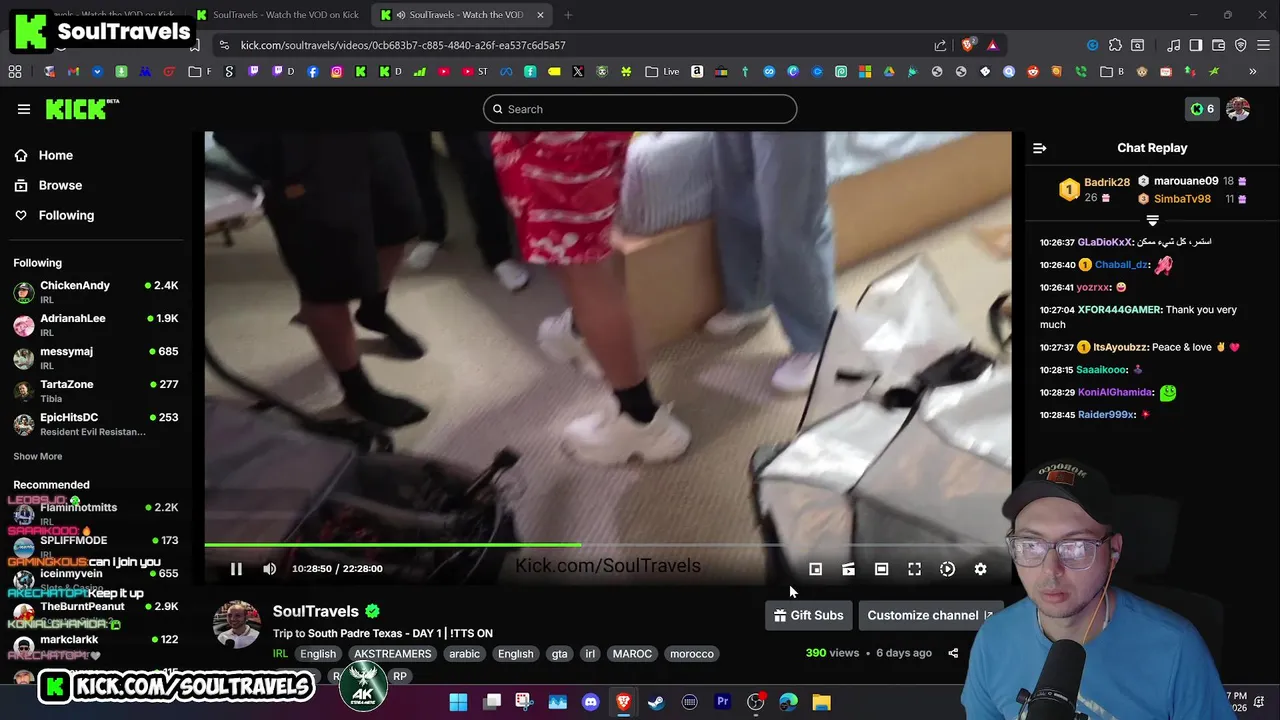Open File Explorer from the taskbar
Viewport: 1280px width, 720px height.
(x=821, y=702)
